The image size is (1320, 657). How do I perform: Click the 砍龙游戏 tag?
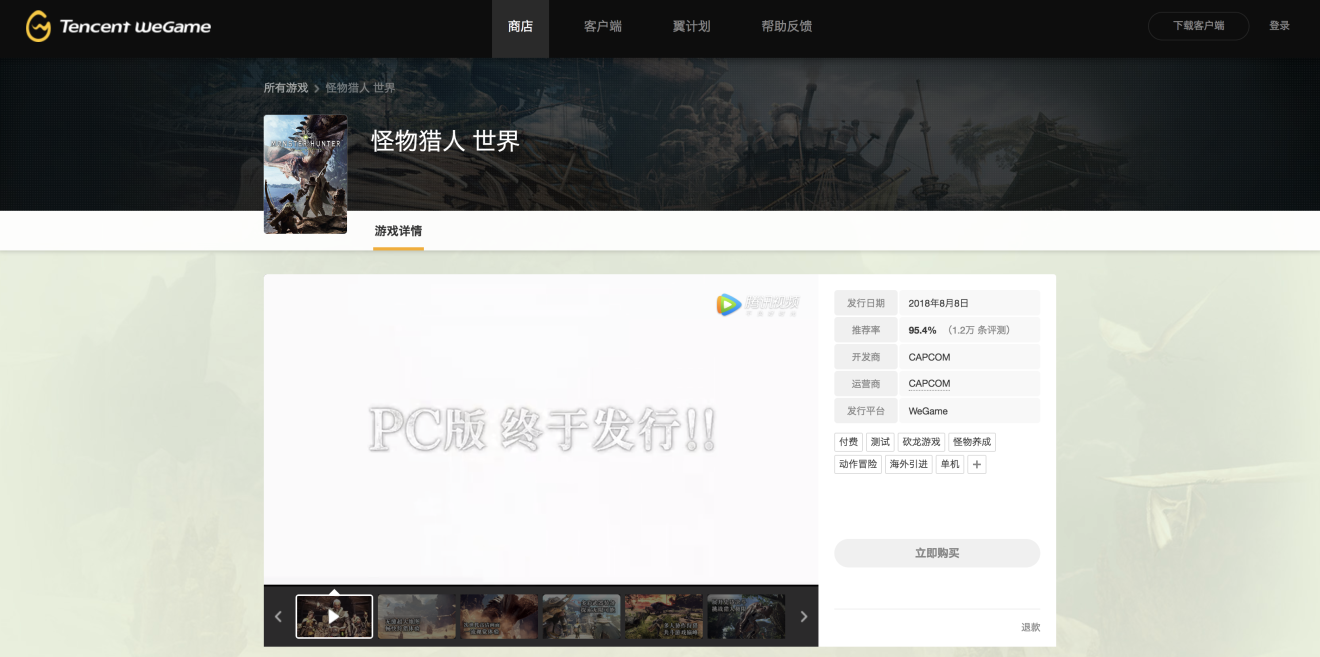coord(921,442)
